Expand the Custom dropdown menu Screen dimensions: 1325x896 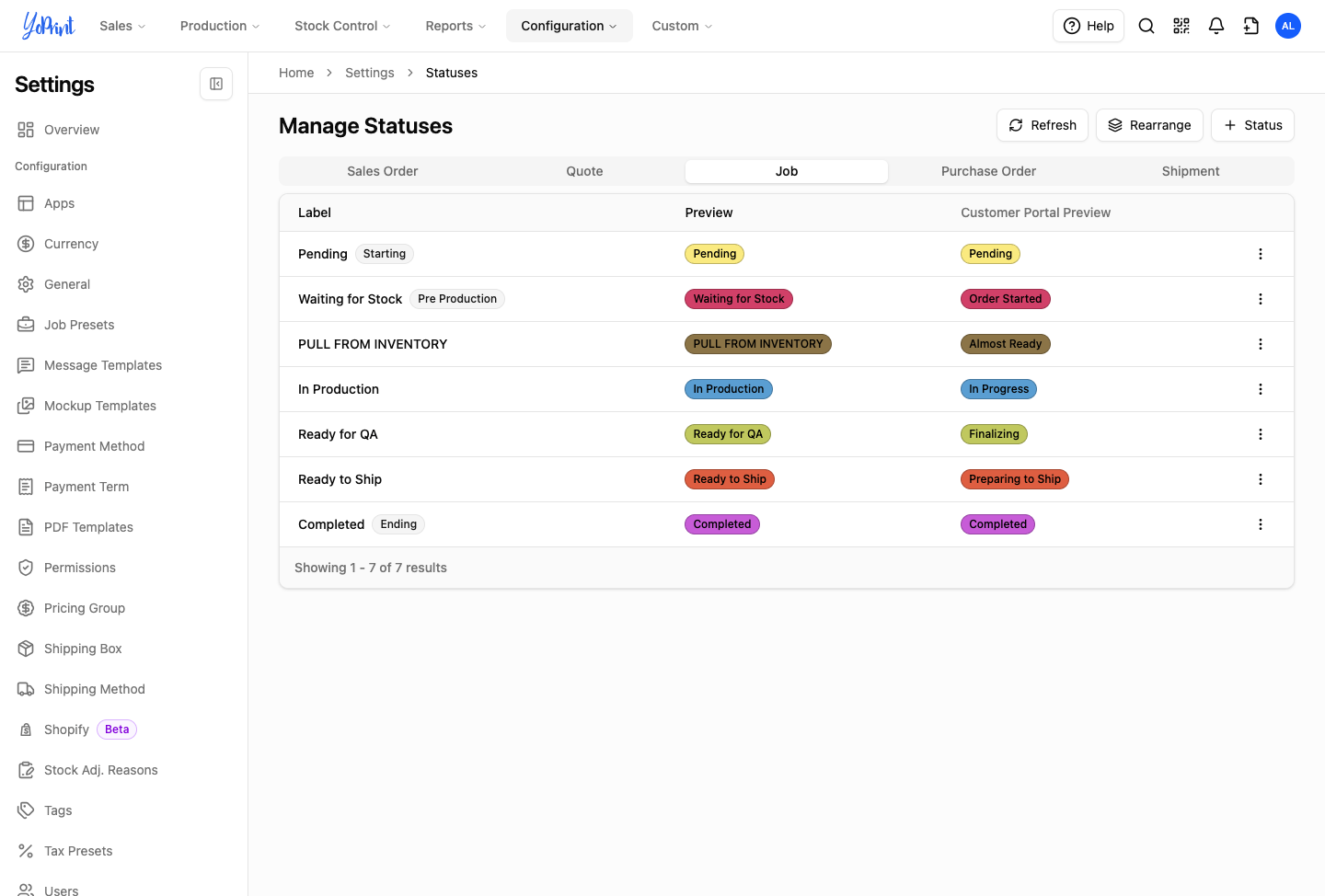(682, 26)
